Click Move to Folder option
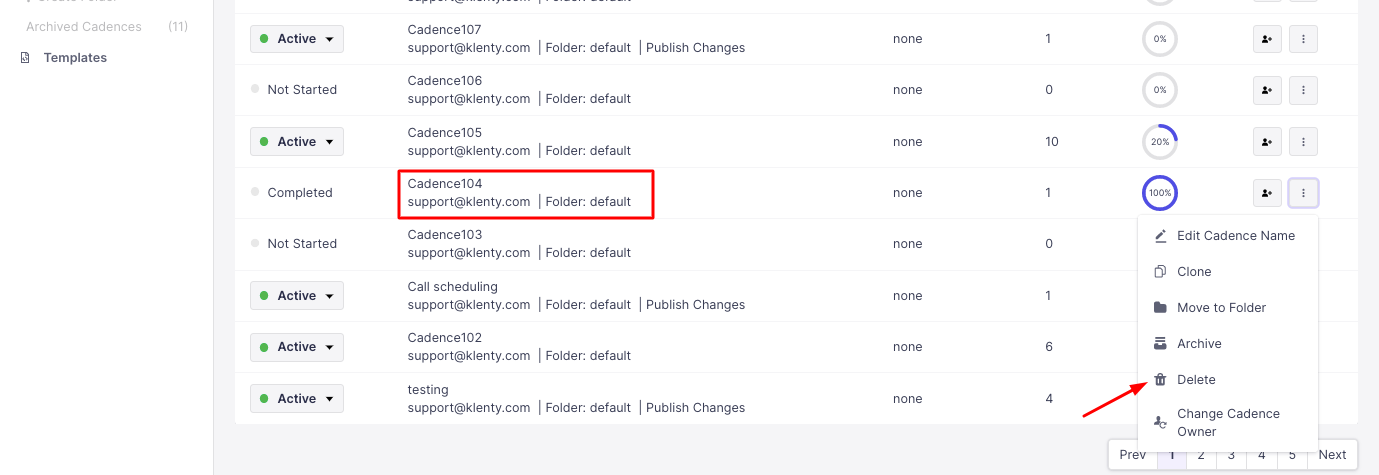1379x475 pixels. [x=1221, y=308]
